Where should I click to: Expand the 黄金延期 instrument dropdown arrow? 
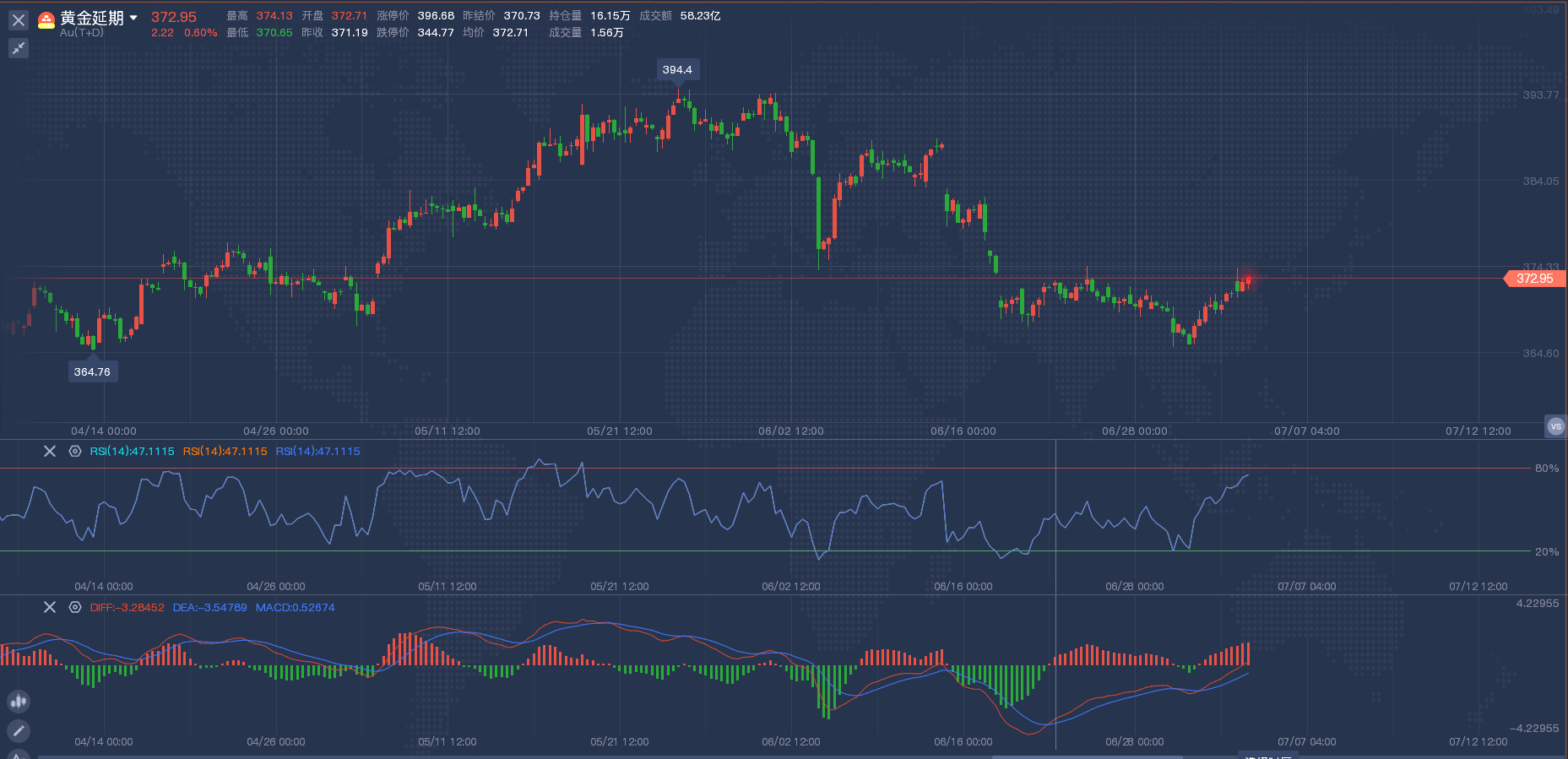point(133,18)
